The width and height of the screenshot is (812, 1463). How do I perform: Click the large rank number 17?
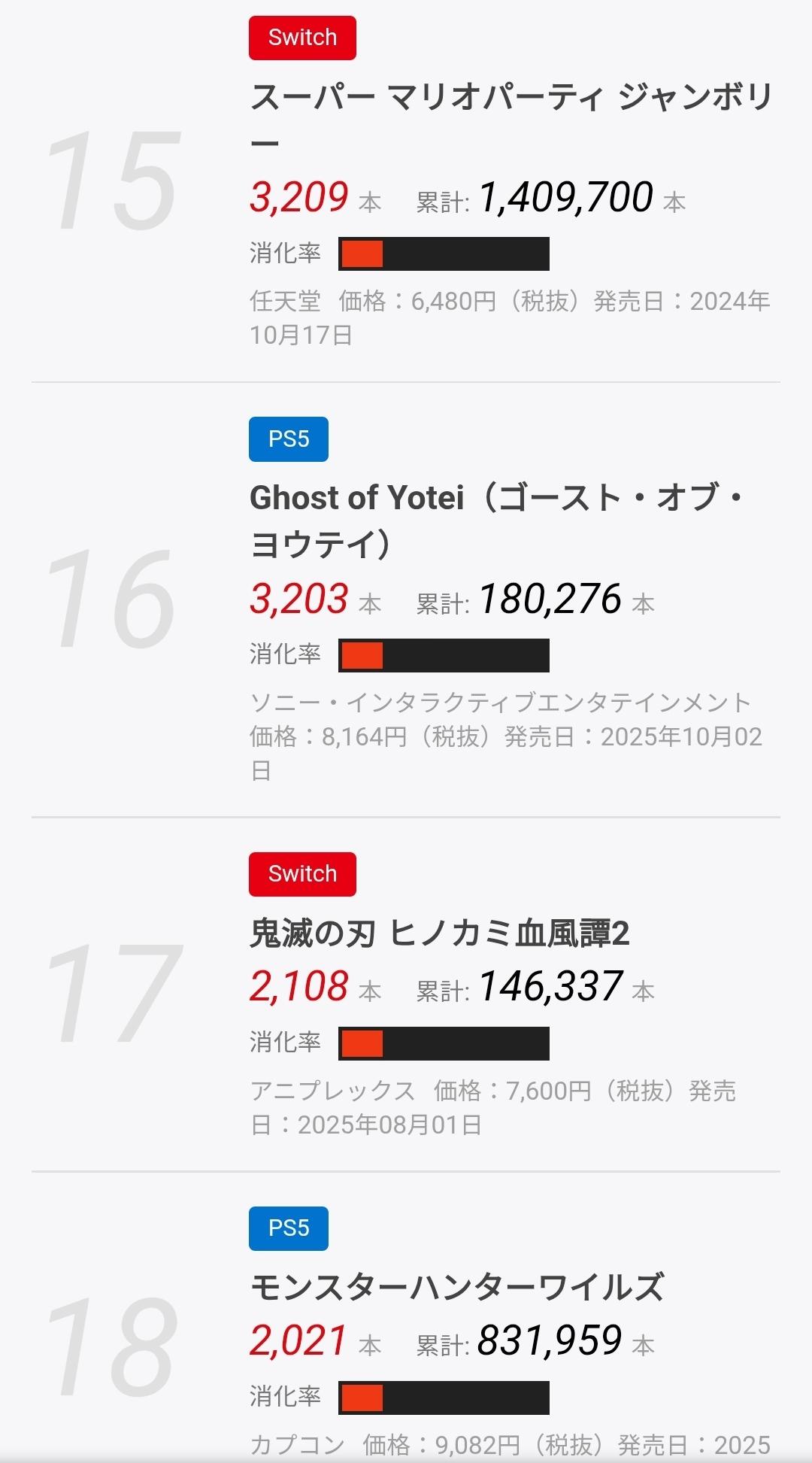tap(113, 994)
